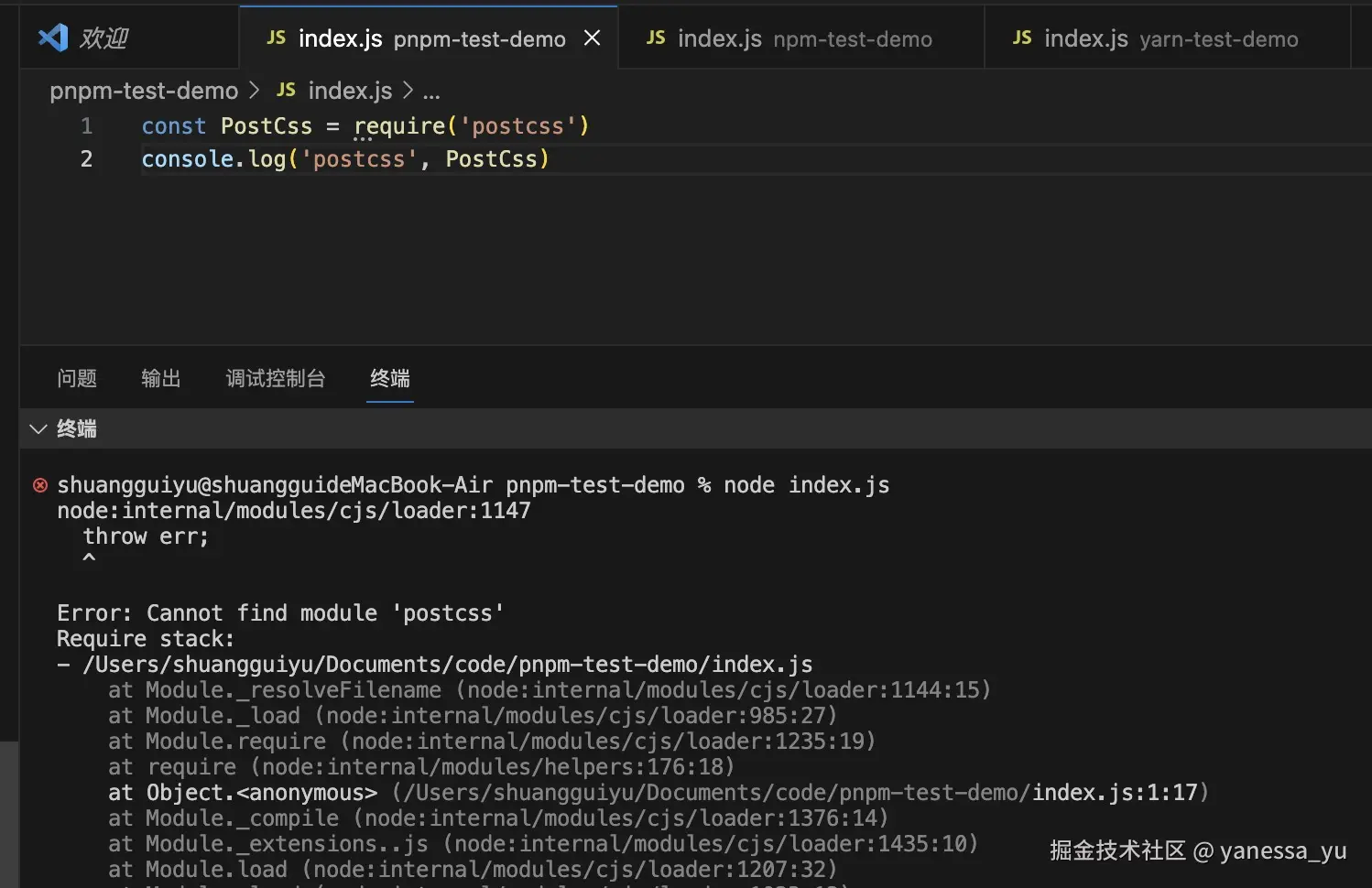This screenshot has height=888, width=1372.
Task: Switch to index.js yarn-test-demo tab
Action: [1168, 38]
